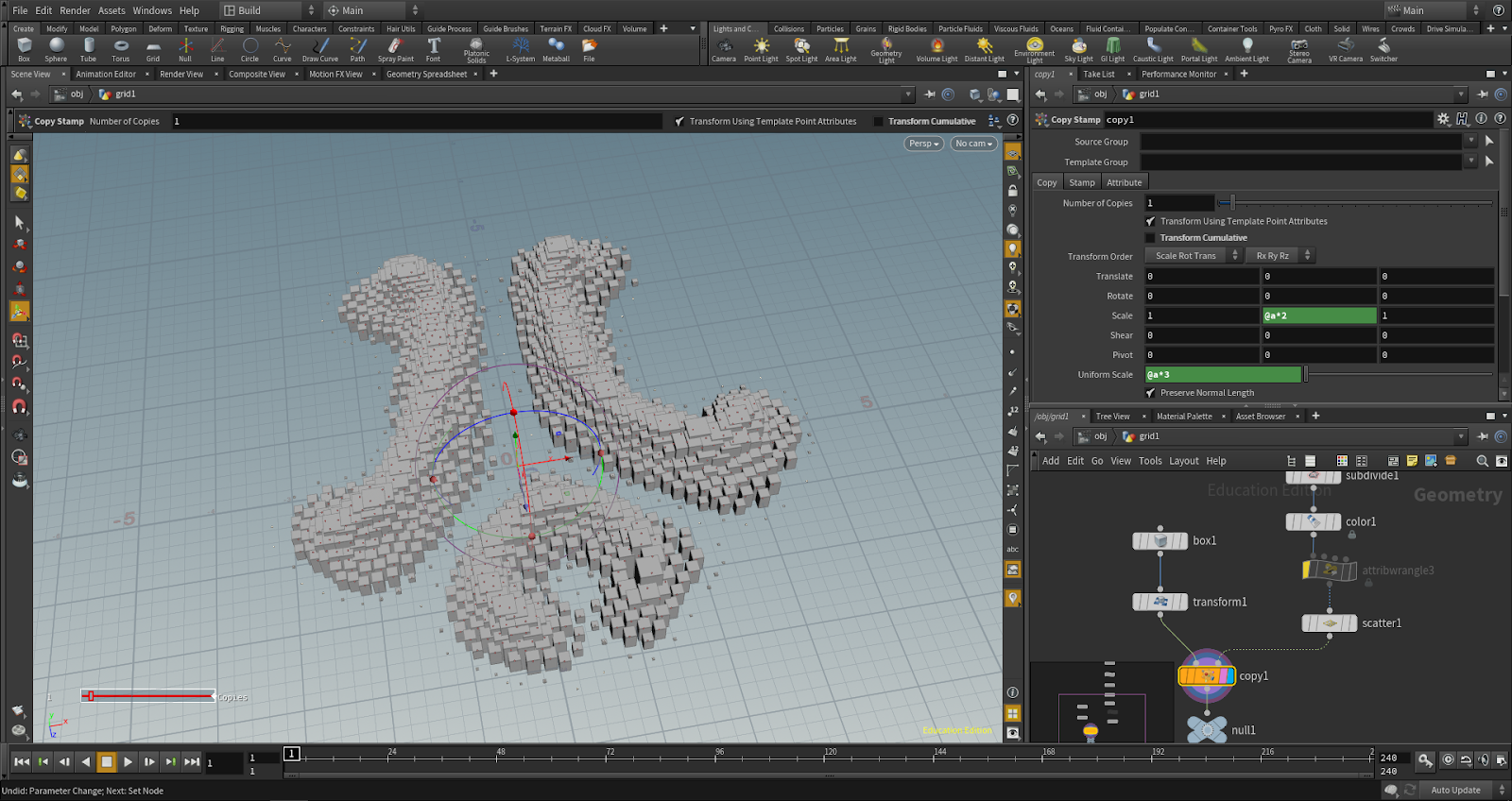The image size is (1512, 801).
Task: Open the Scale Rot Trans order dropdown
Action: coord(1194,256)
